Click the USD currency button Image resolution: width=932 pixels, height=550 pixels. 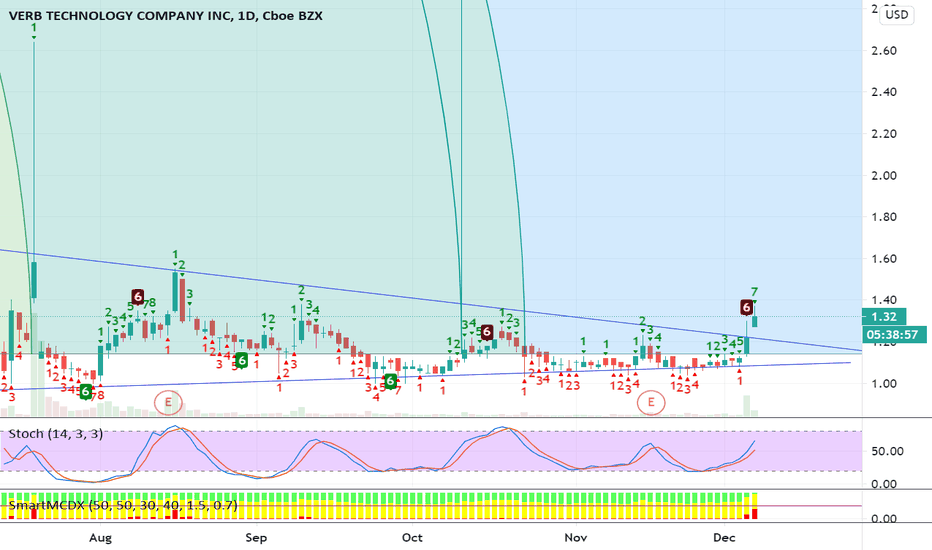(x=896, y=15)
